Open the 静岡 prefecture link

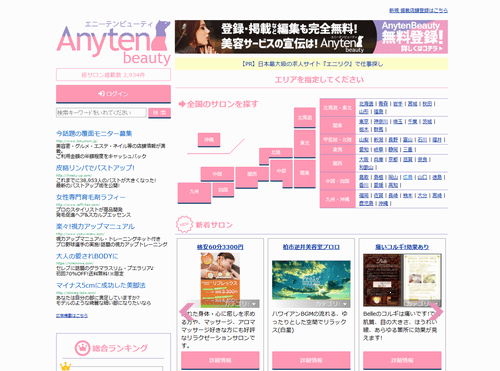[393, 150]
